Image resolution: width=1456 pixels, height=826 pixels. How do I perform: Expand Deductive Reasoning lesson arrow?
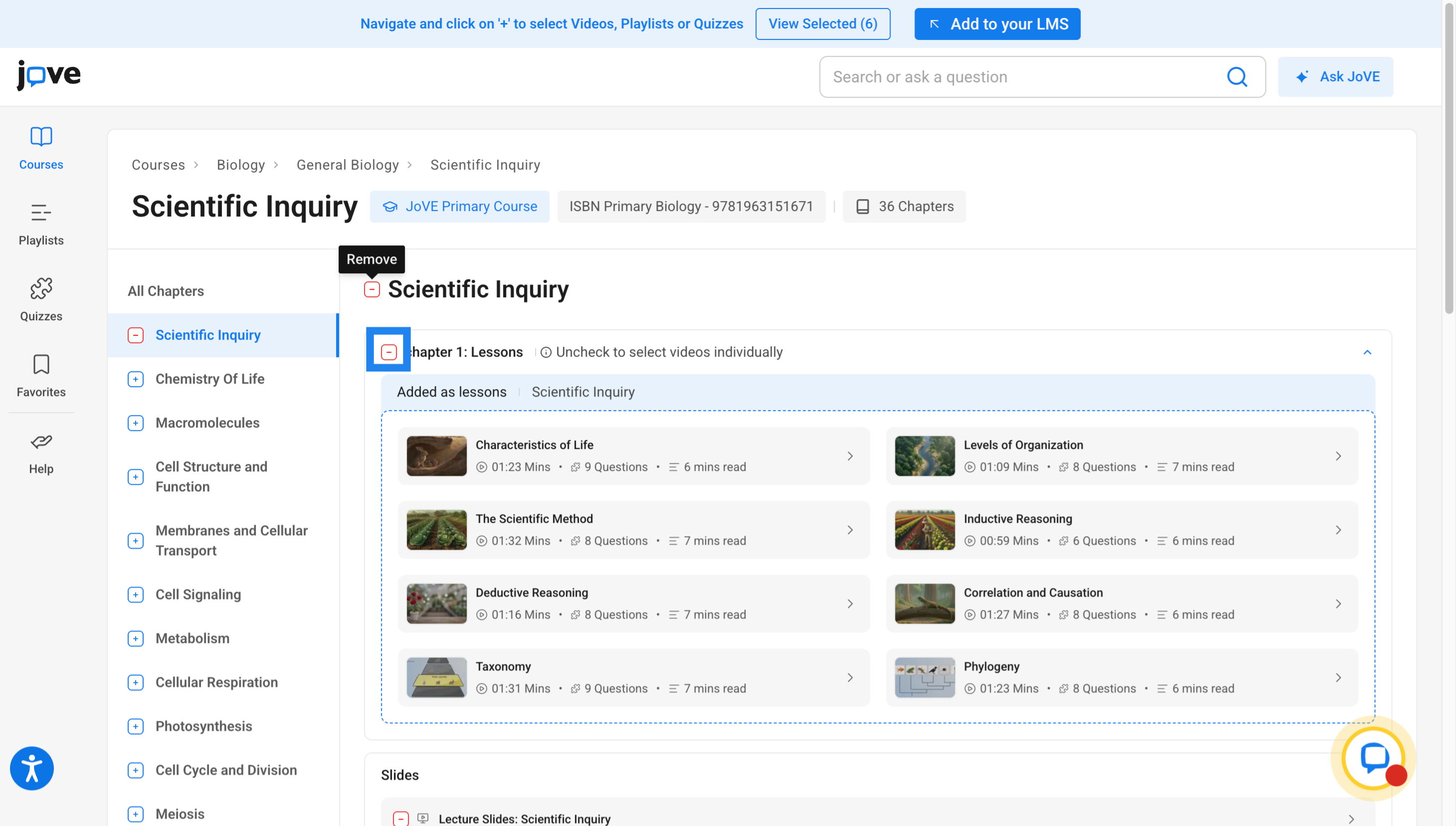[850, 604]
